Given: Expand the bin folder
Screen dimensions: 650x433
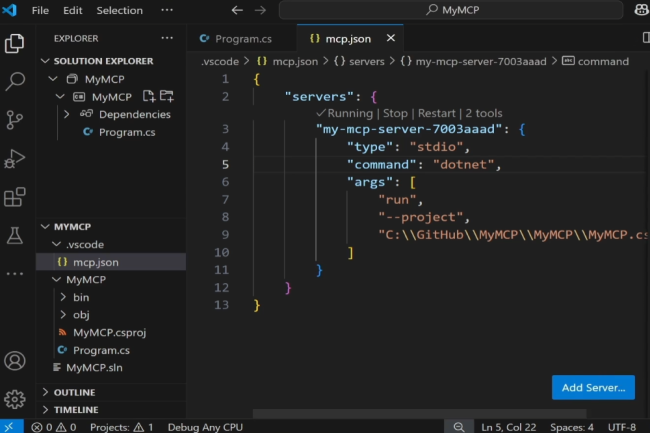Looking at the screenshot, I should coord(61,297).
